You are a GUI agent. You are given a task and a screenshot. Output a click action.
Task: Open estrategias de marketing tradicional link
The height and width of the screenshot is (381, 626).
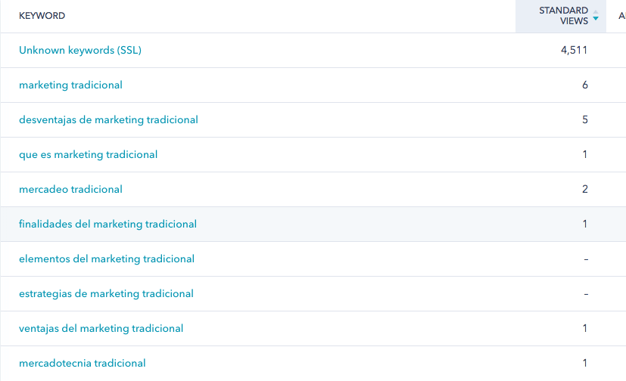[106, 294]
